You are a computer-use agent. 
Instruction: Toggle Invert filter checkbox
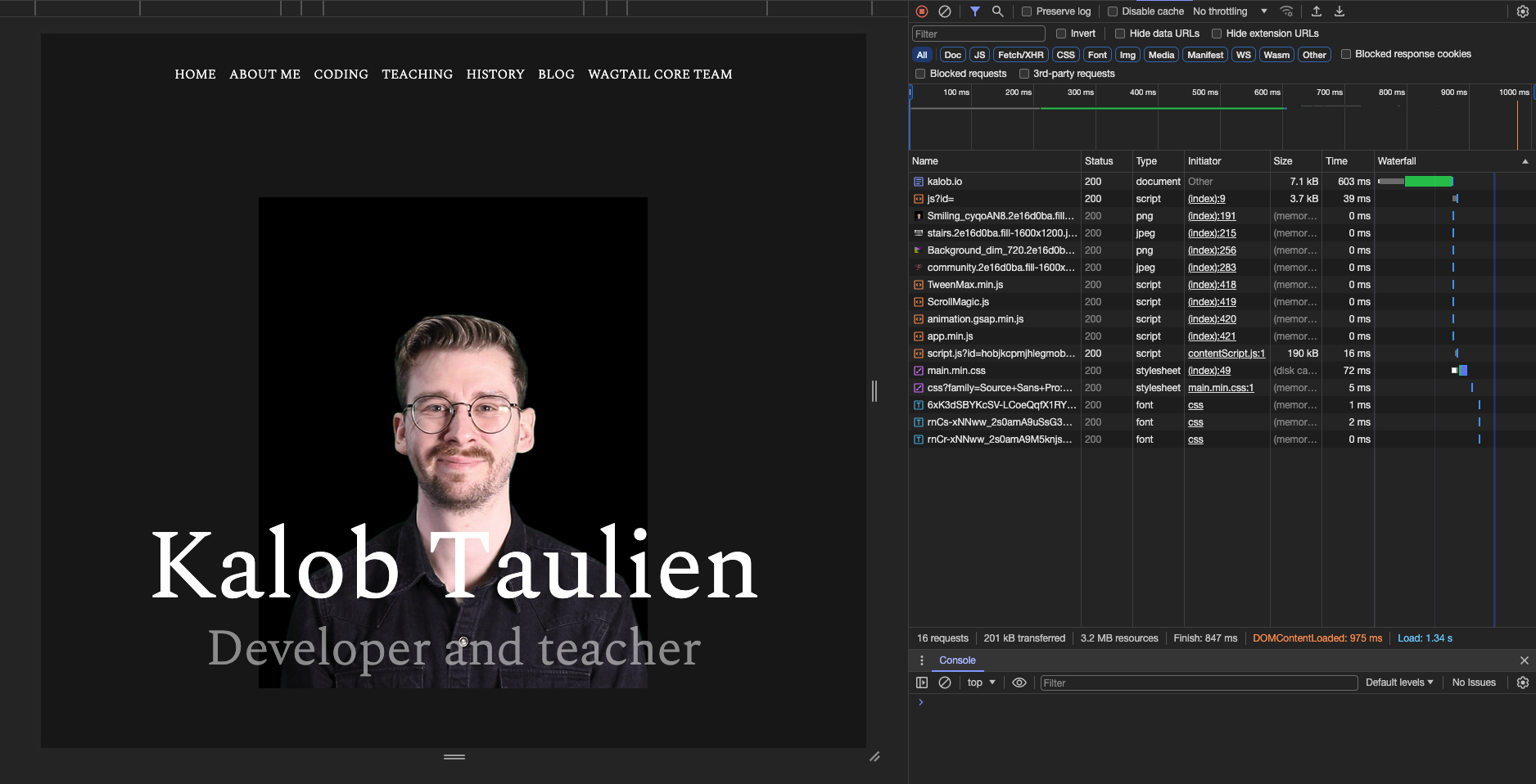tap(1061, 34)
